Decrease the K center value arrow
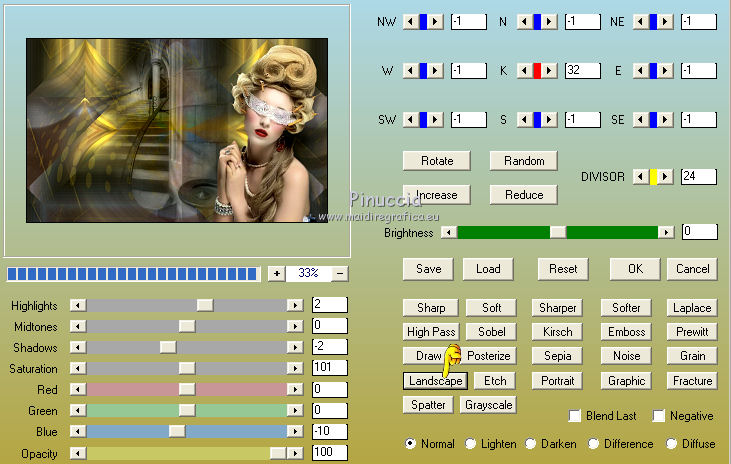The height and width of the screenshot is (464, 731). pos(524,70)
